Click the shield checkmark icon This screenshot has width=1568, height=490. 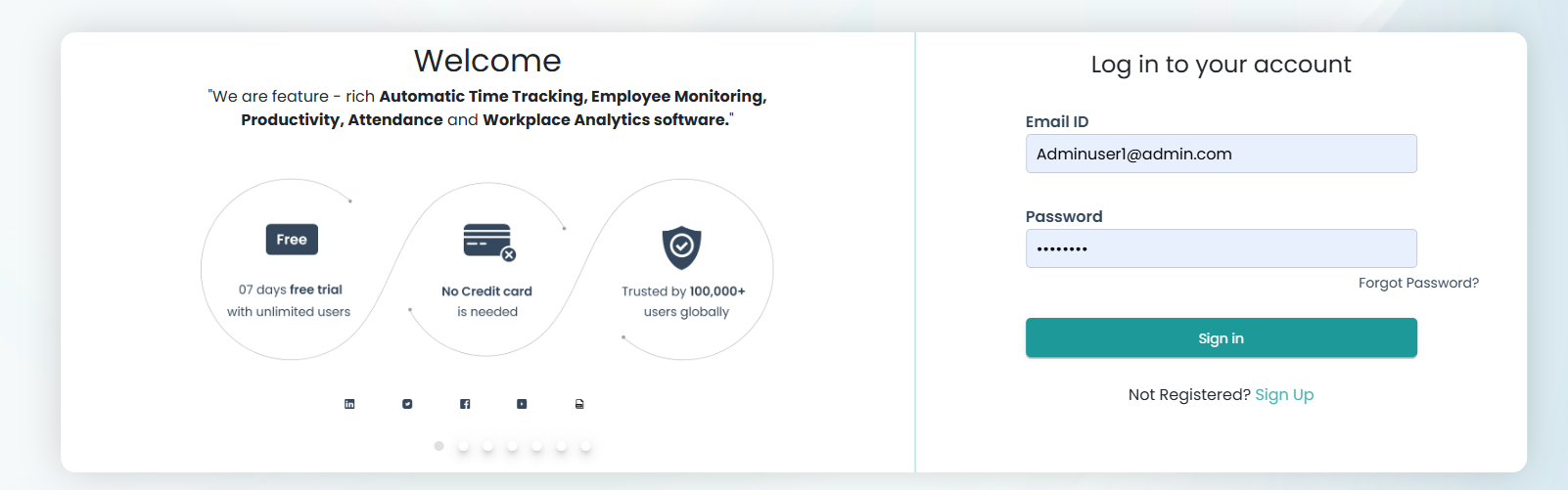click(681, 247)
